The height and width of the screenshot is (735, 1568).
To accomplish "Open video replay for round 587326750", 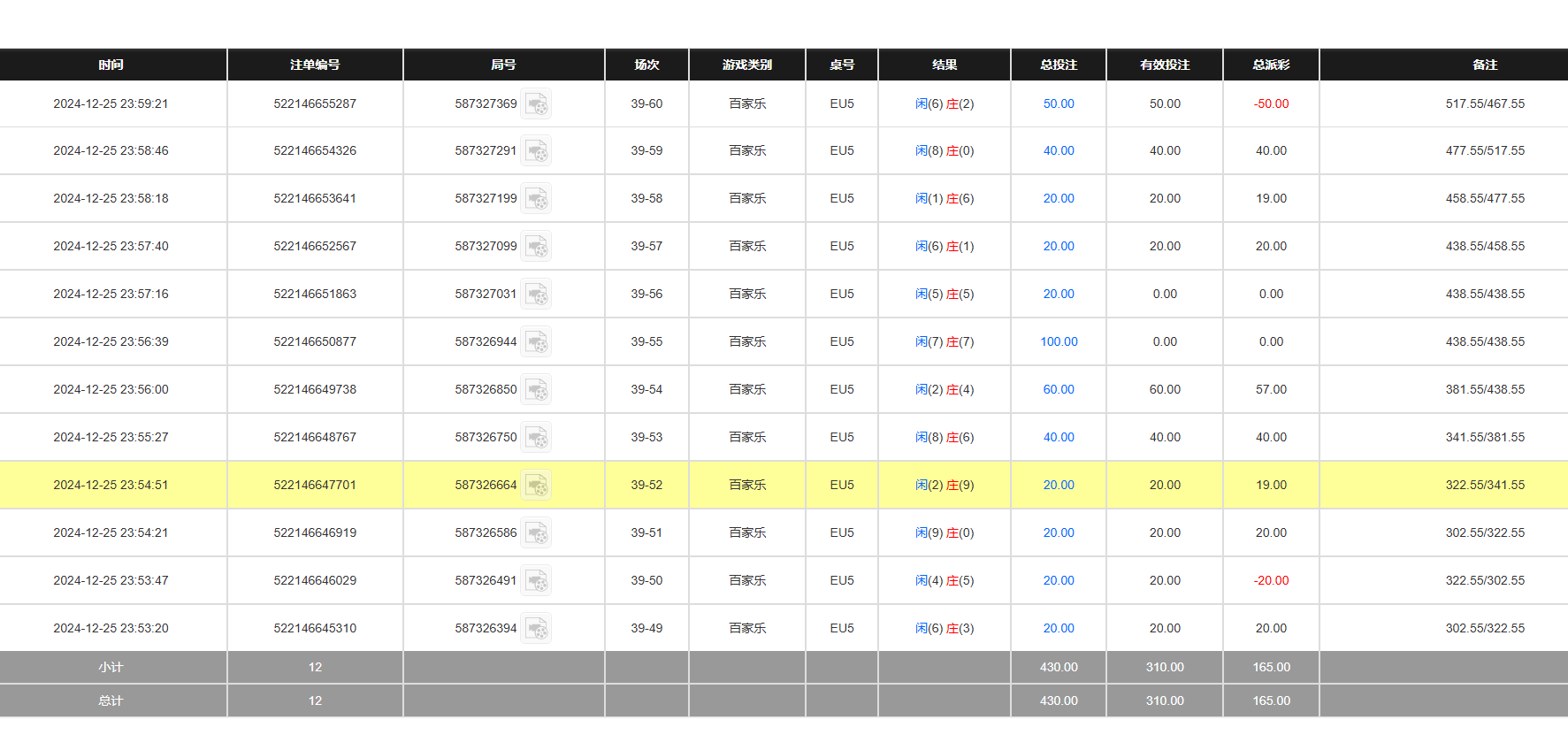I will (x=536, y=438).
